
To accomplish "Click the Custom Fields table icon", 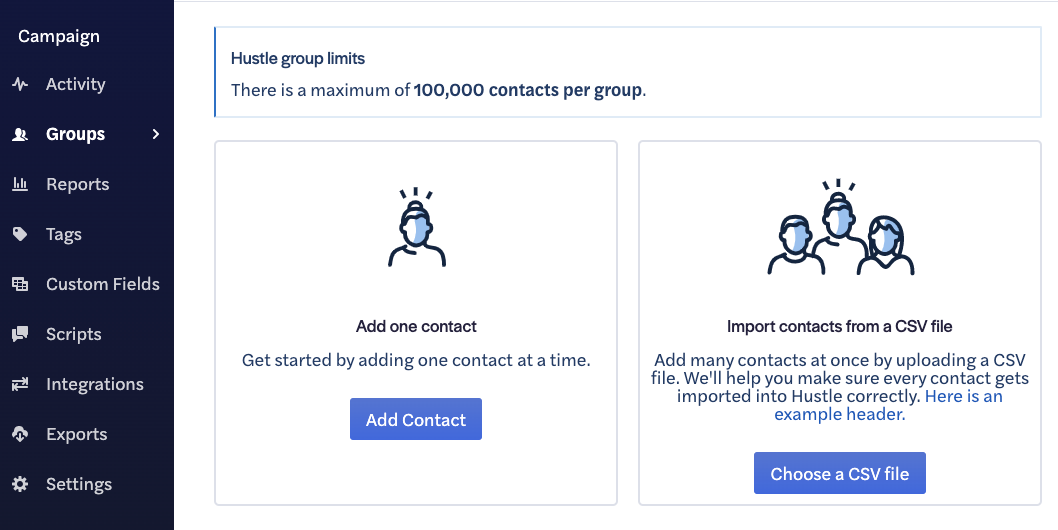I will click(20, 284).
